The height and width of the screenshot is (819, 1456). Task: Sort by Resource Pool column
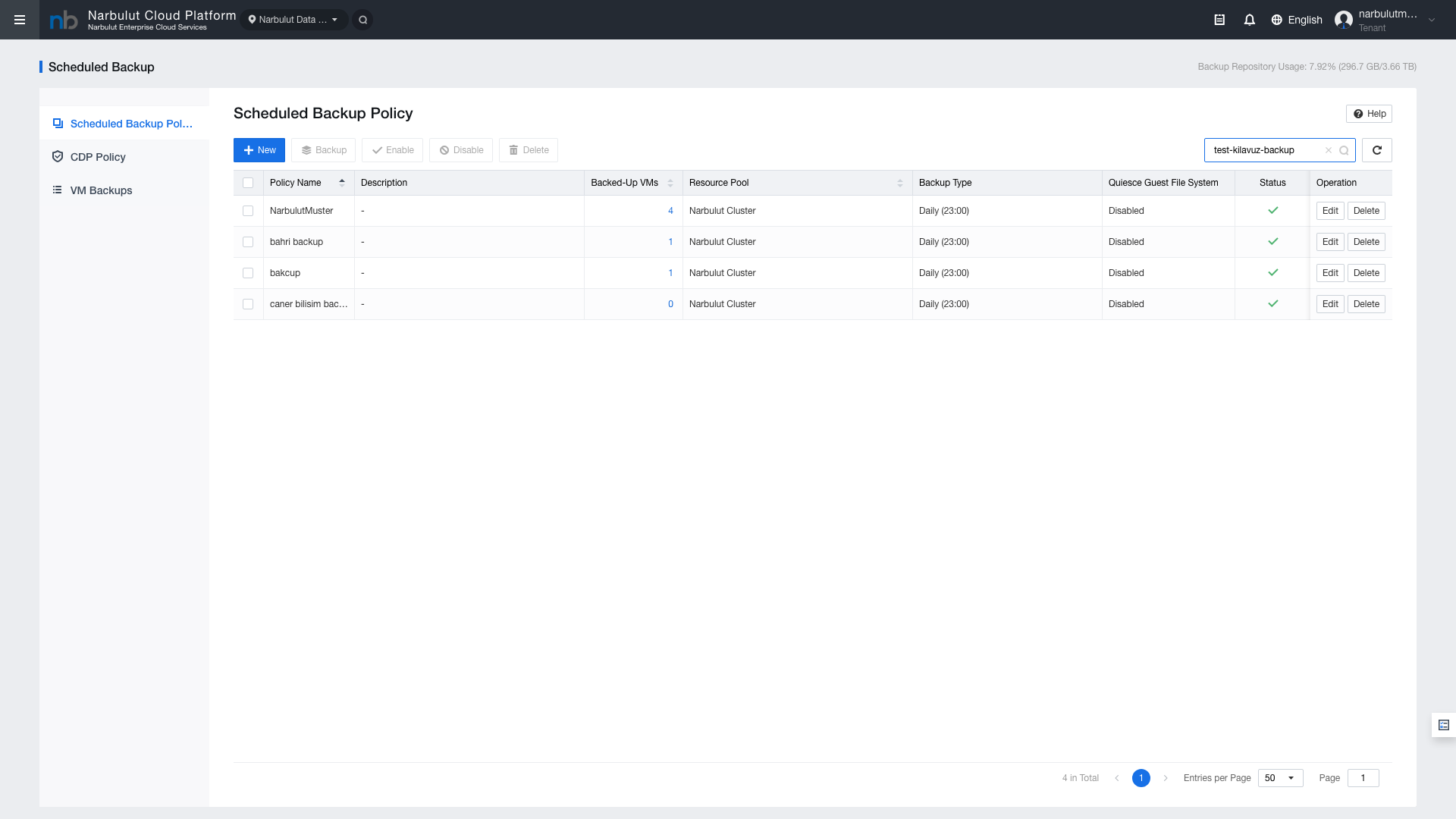click(900, 183)
